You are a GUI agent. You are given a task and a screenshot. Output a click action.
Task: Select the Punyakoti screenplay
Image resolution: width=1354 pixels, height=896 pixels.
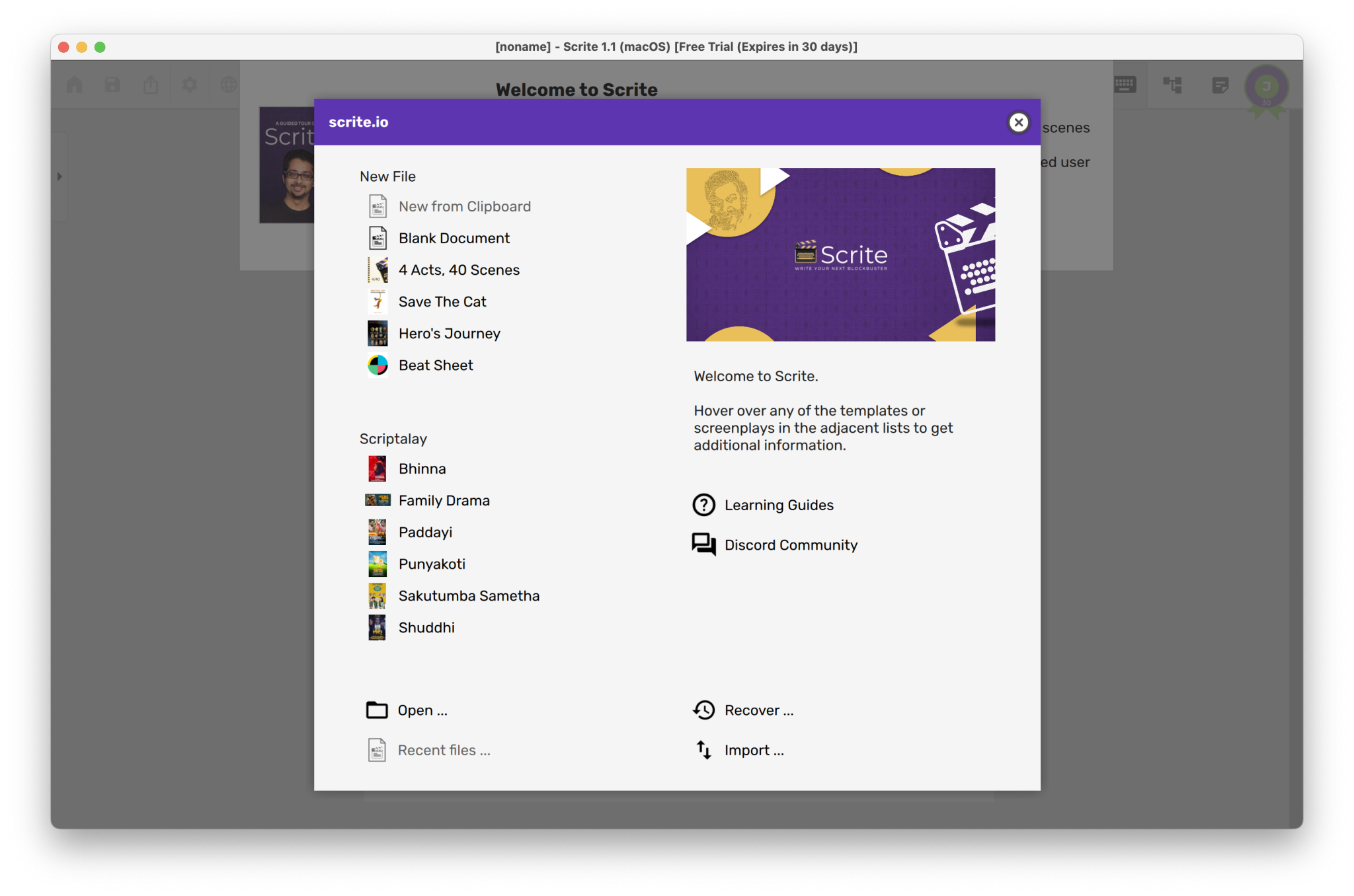click(432, 564)
